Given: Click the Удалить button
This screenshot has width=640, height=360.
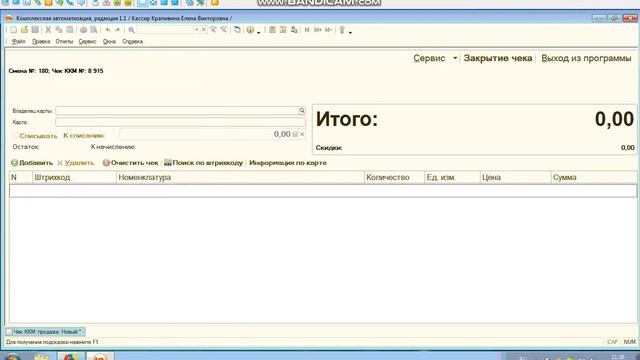Looking at the screenshot, I should (76, 163).
